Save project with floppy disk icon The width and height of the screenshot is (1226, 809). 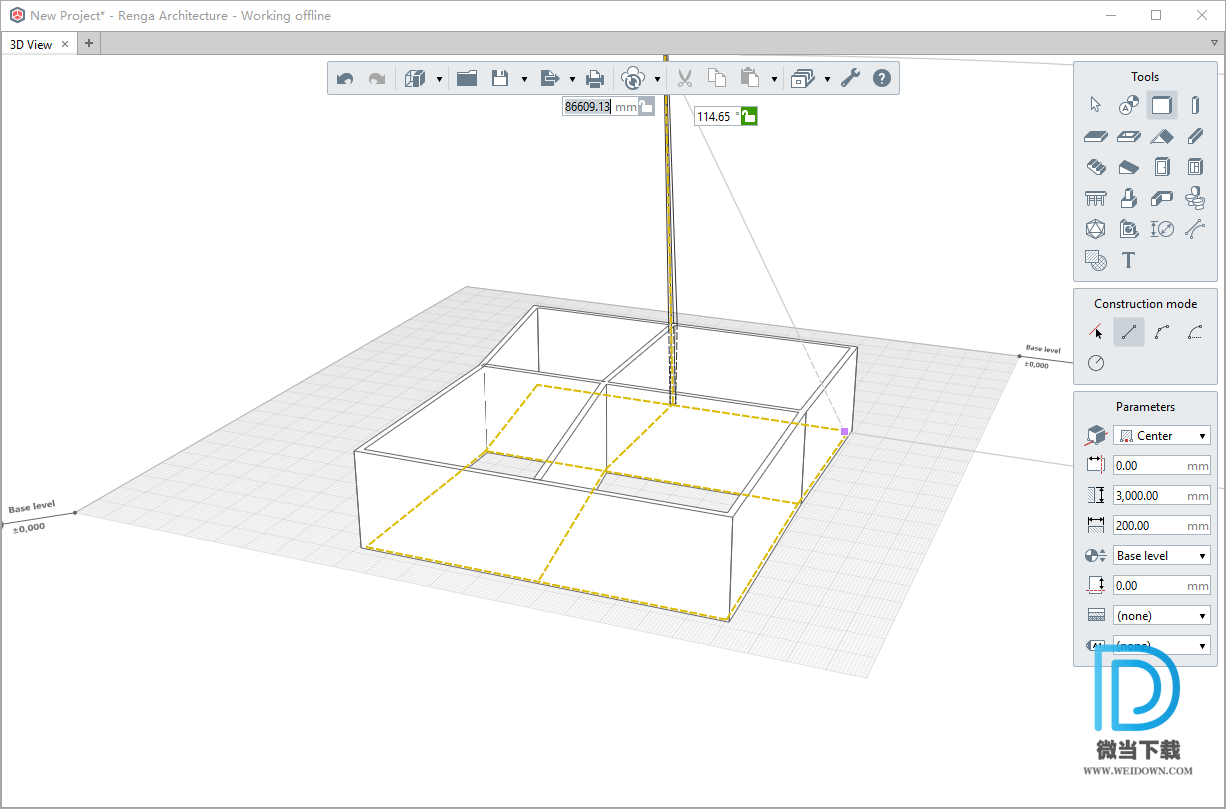[x=501, y=78]
